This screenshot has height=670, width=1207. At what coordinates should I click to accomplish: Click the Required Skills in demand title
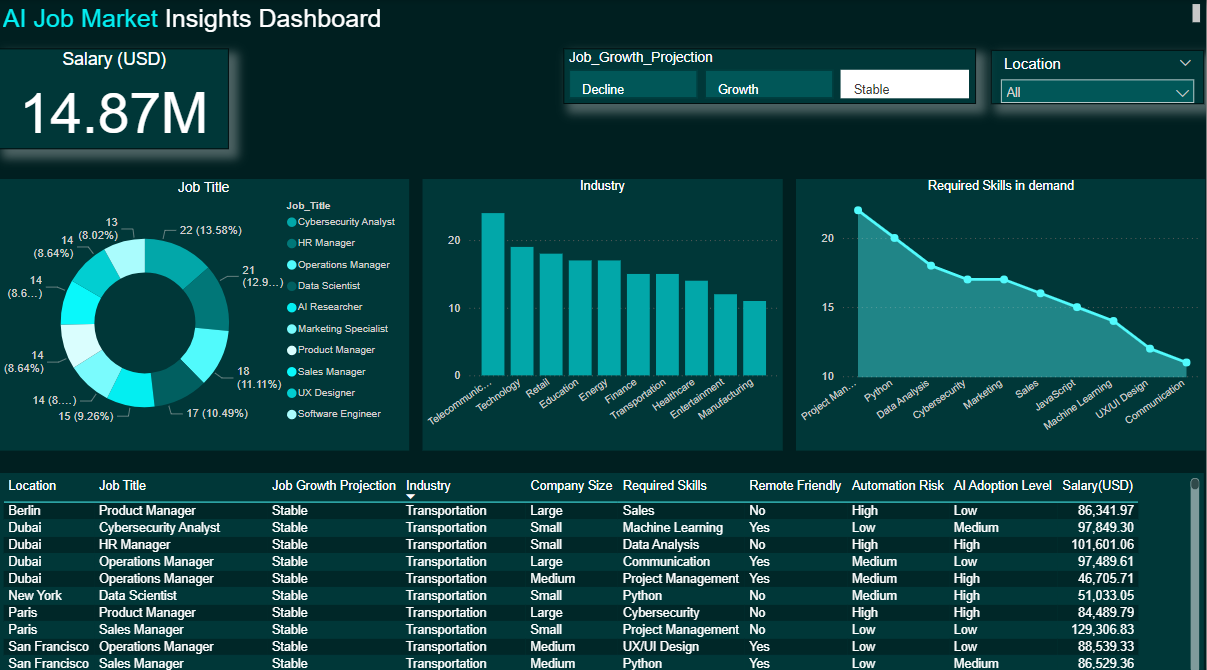click(x=1001, y=186)
